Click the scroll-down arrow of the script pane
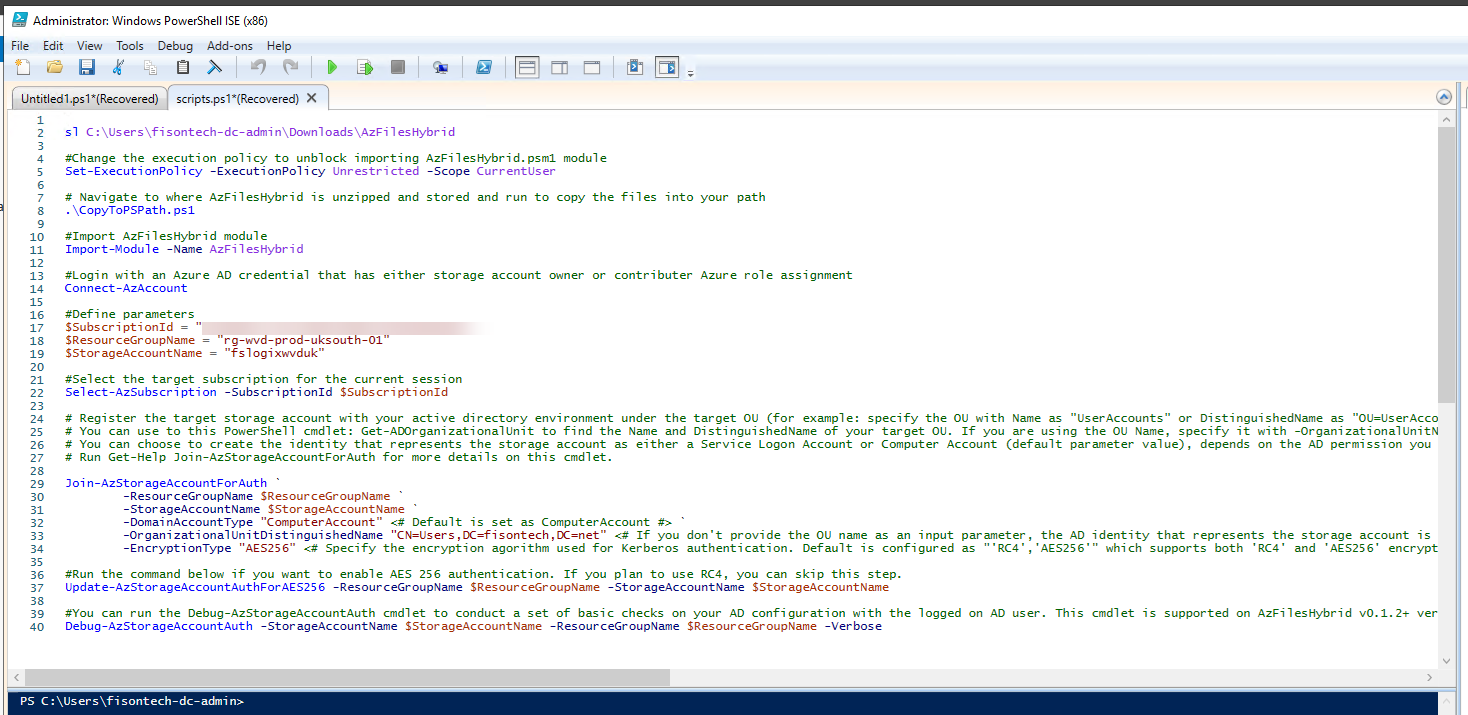This screenshot has width=1468, height=715. click(x=1446, y=660)
